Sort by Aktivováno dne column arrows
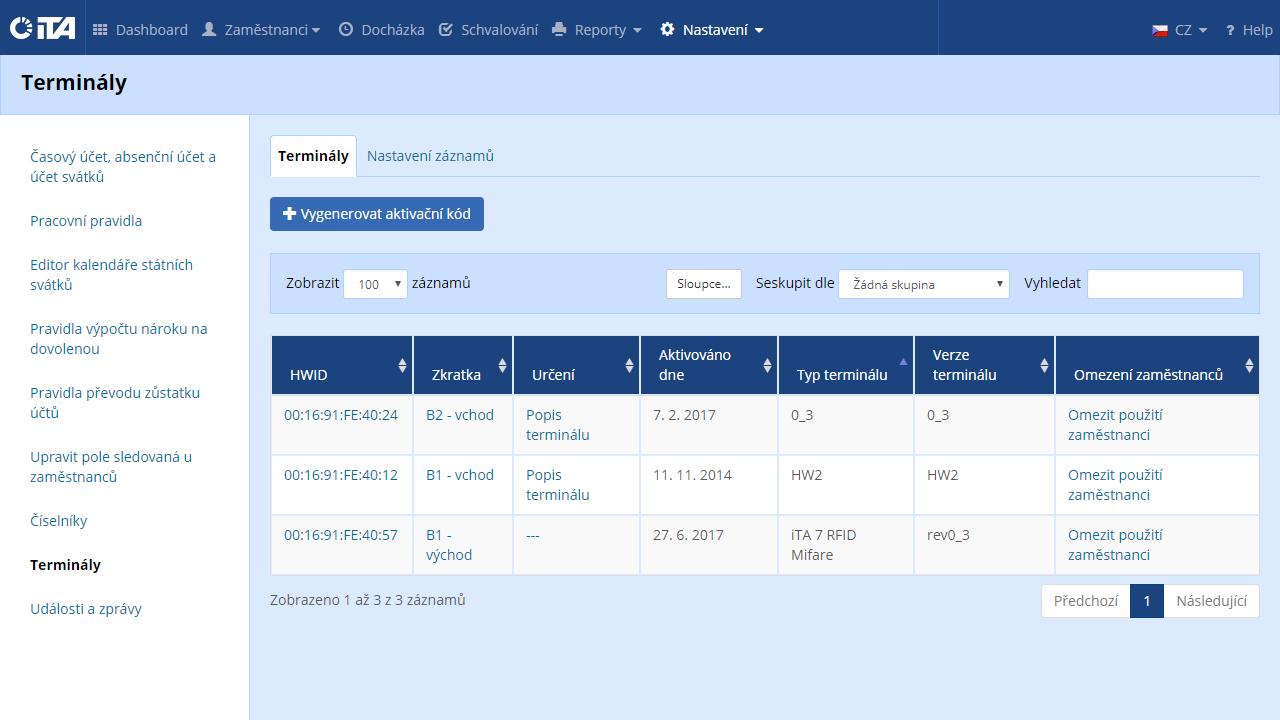This screenshot has width=1280, height=720. (767, 366)
